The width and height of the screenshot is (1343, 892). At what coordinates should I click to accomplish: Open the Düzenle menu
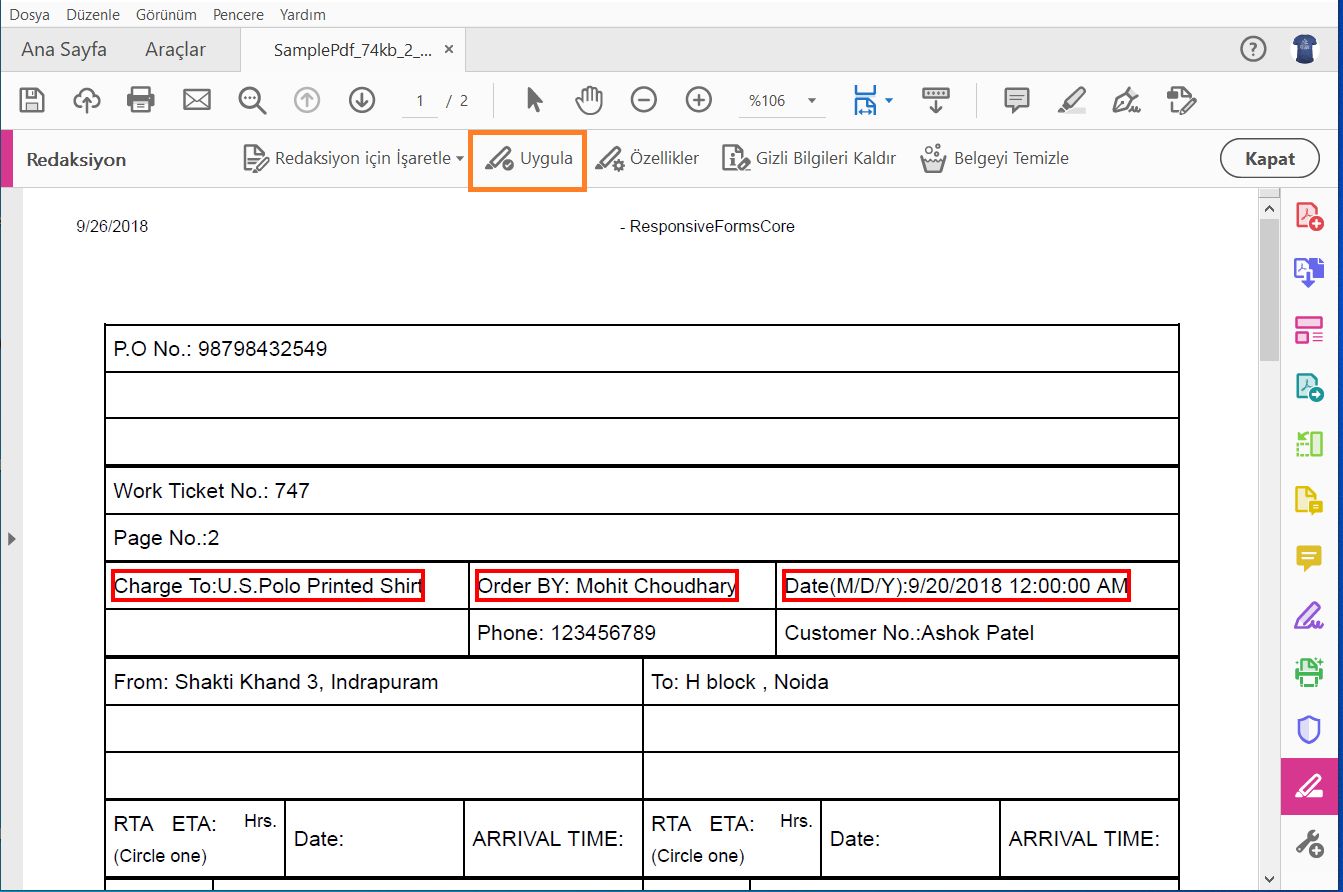coord(92,15)
